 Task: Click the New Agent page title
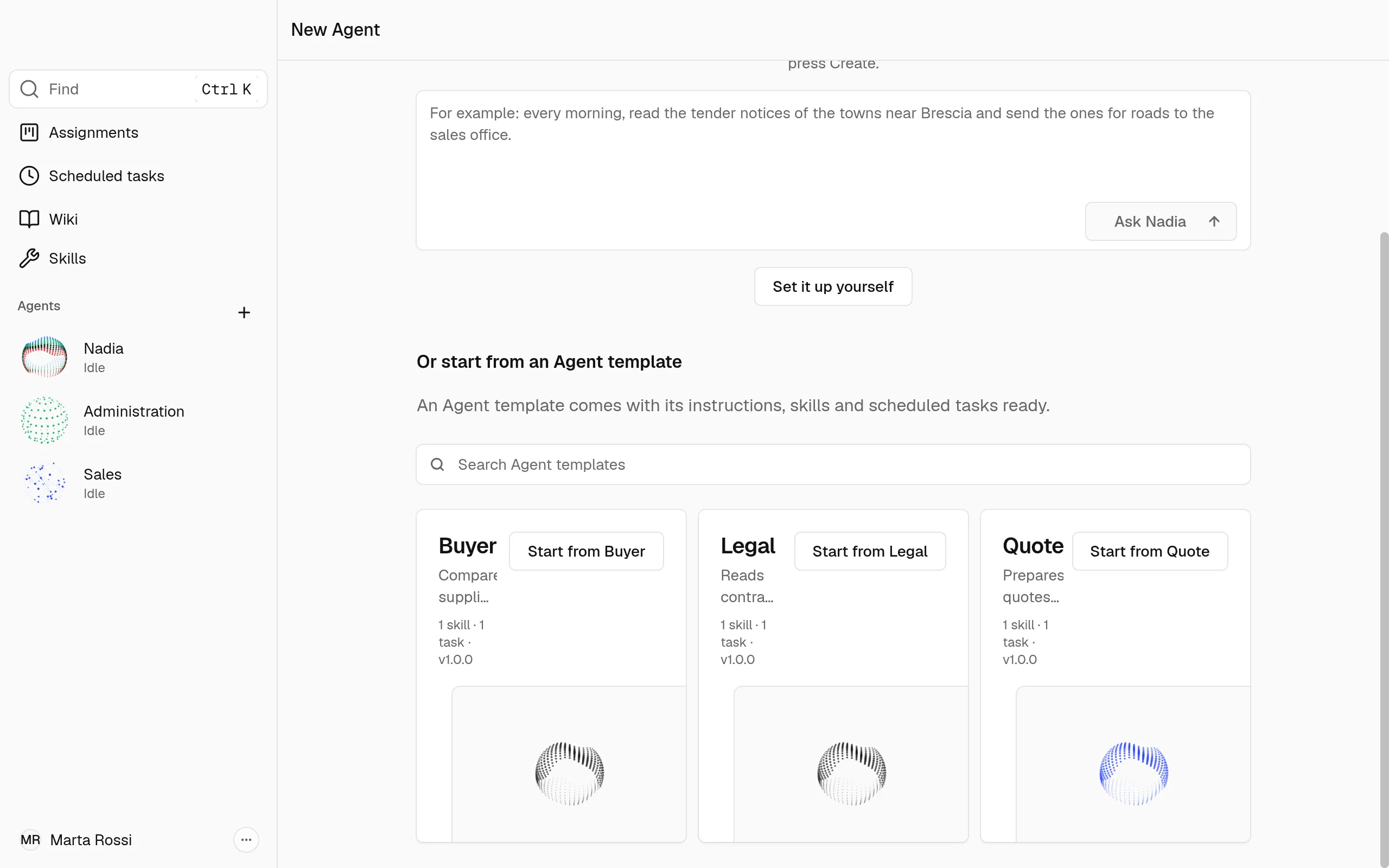click(335, 29)
